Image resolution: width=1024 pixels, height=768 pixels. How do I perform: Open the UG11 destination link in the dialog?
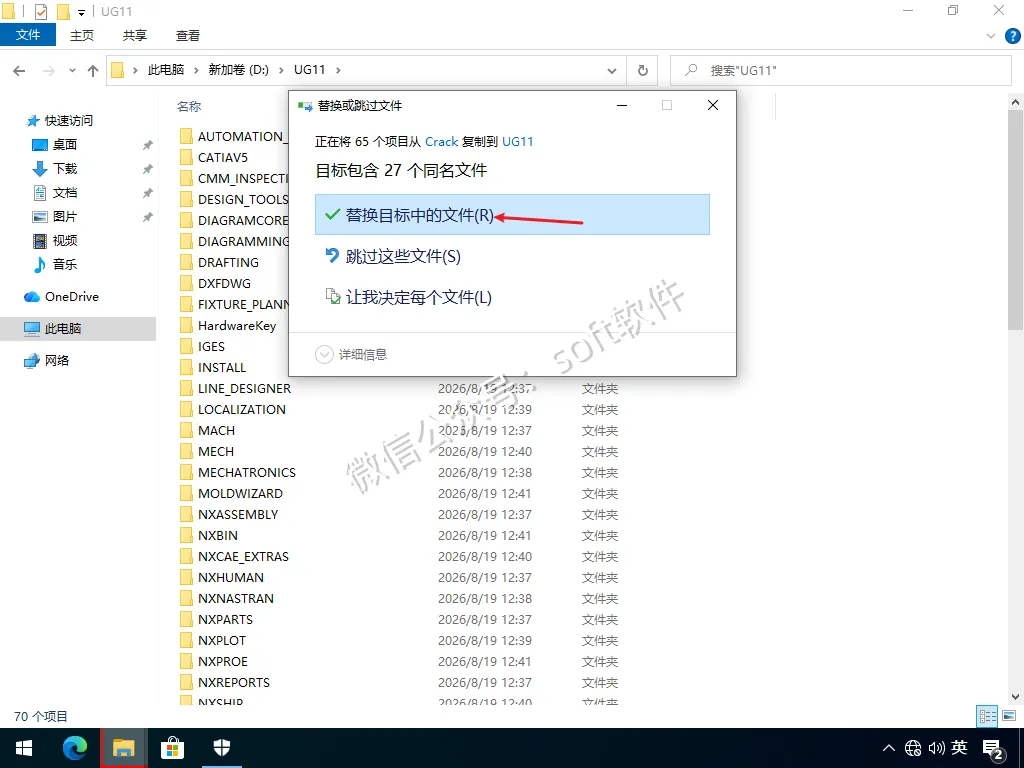[517, 142]
